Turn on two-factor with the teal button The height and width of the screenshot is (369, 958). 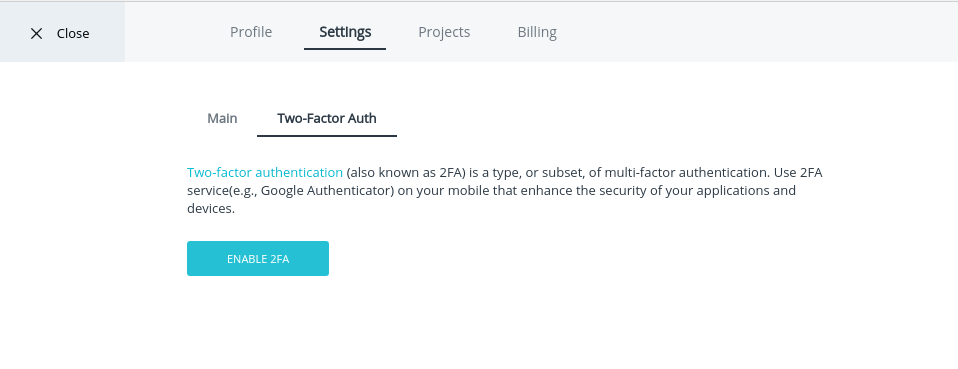tap(258, 258)
